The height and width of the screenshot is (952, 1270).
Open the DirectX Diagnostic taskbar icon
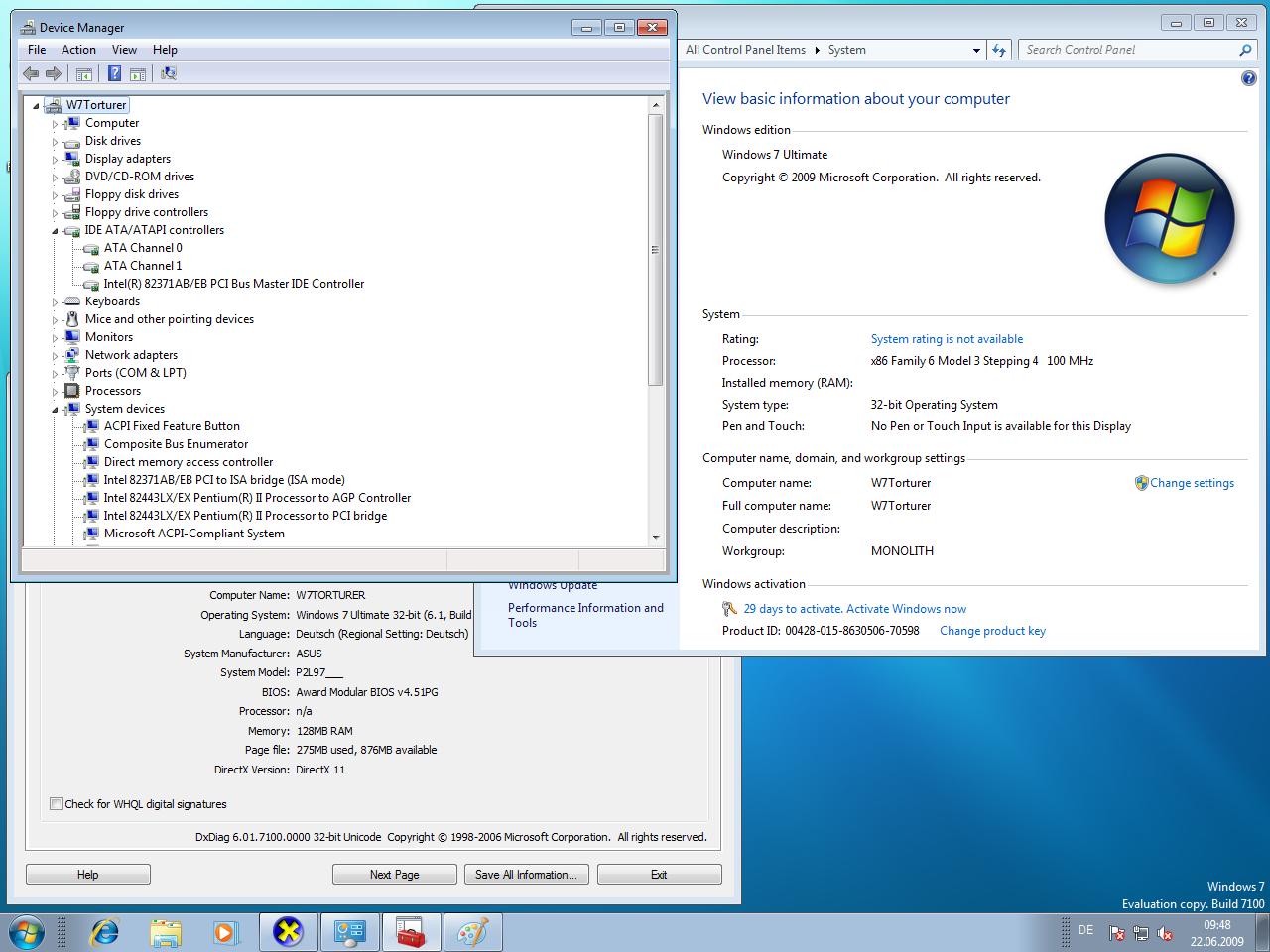288,932
